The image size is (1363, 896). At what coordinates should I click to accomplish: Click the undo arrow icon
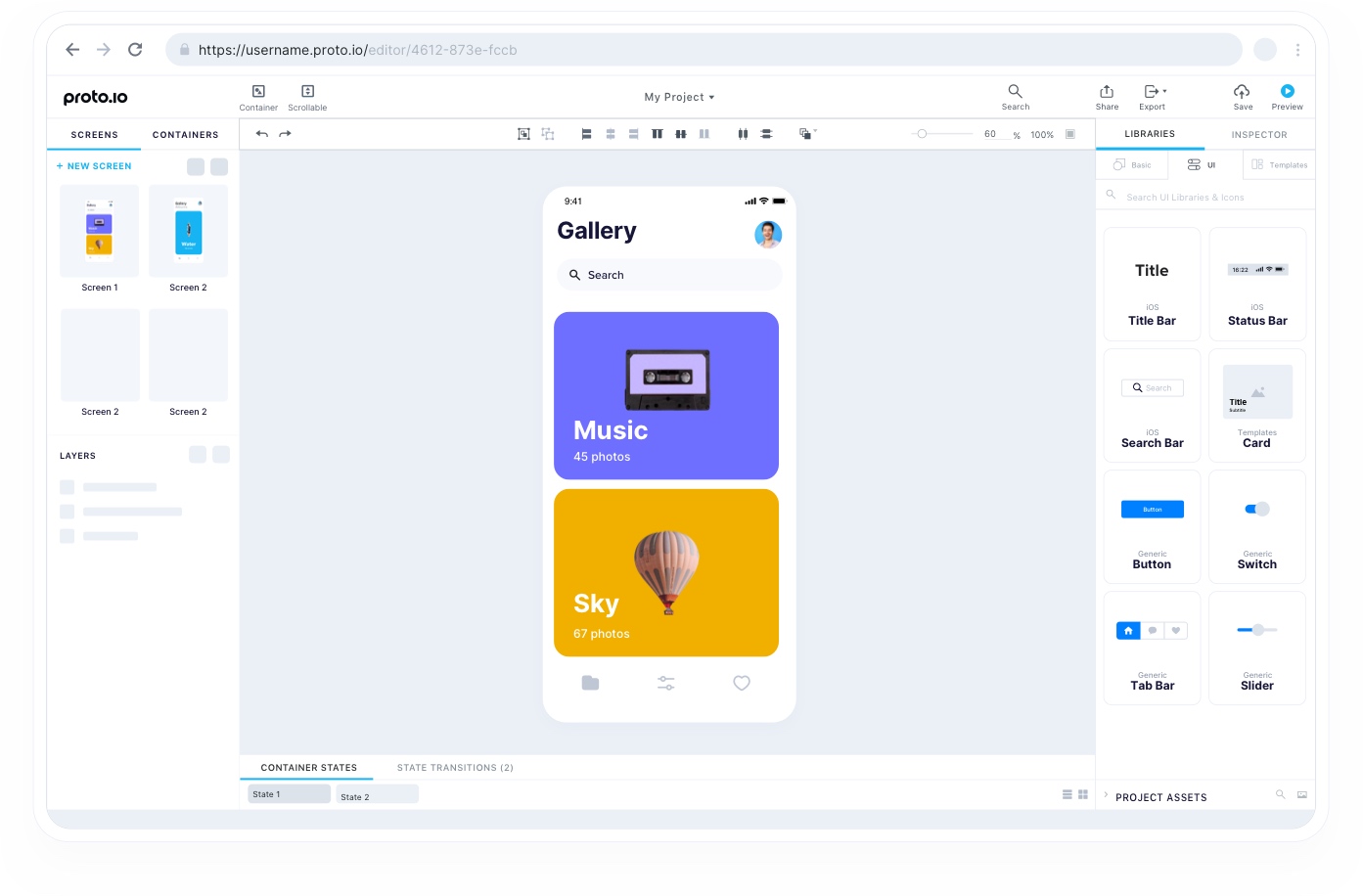coord(262,133)
